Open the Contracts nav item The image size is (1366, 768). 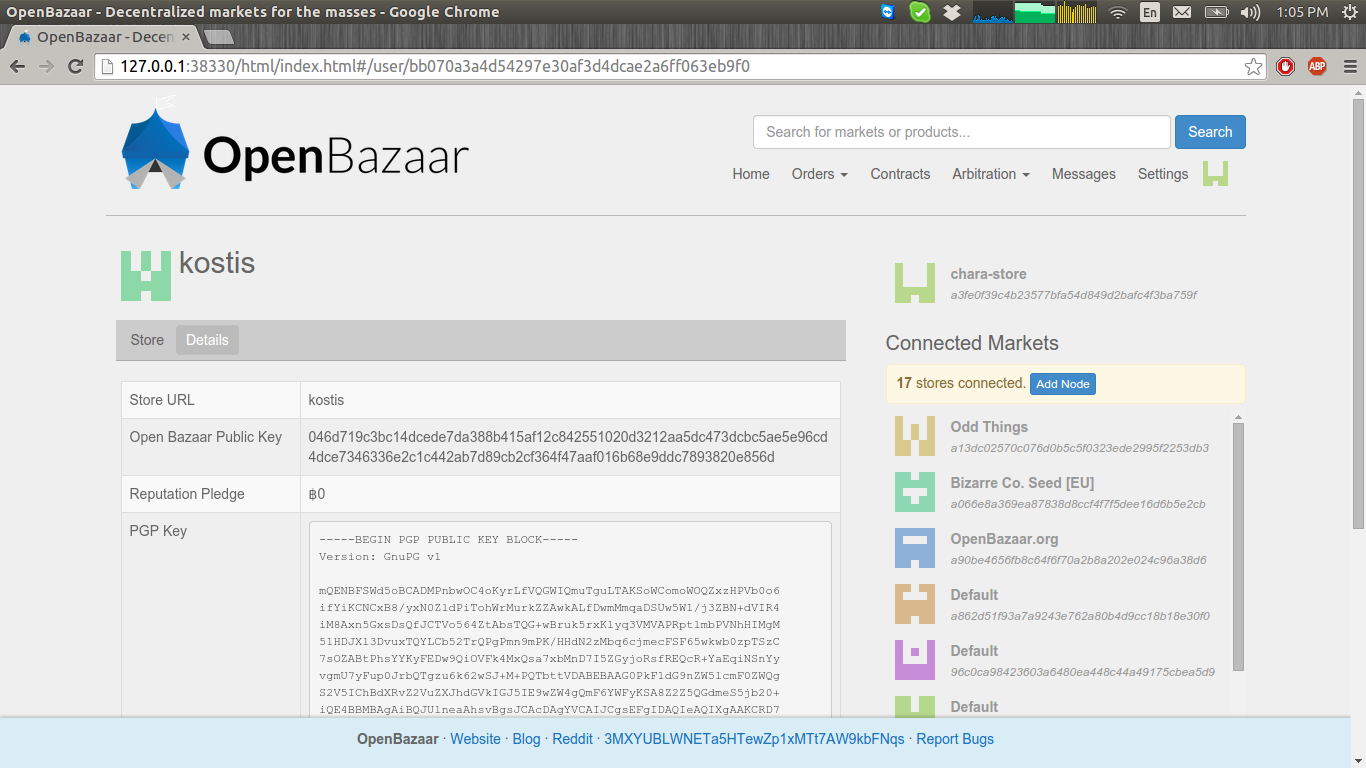[900, 174]
